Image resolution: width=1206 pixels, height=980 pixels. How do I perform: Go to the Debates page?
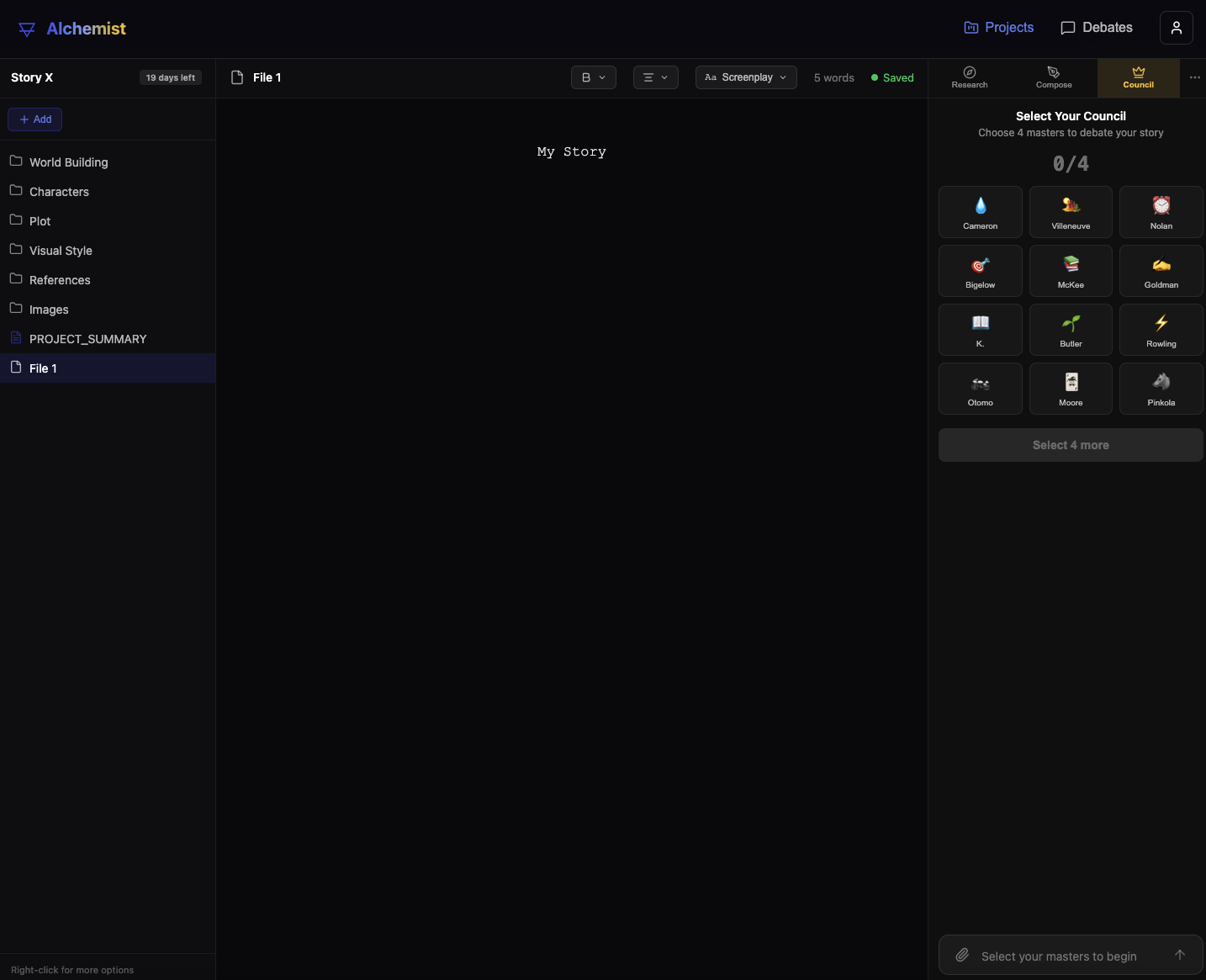tap(1096, 28)
